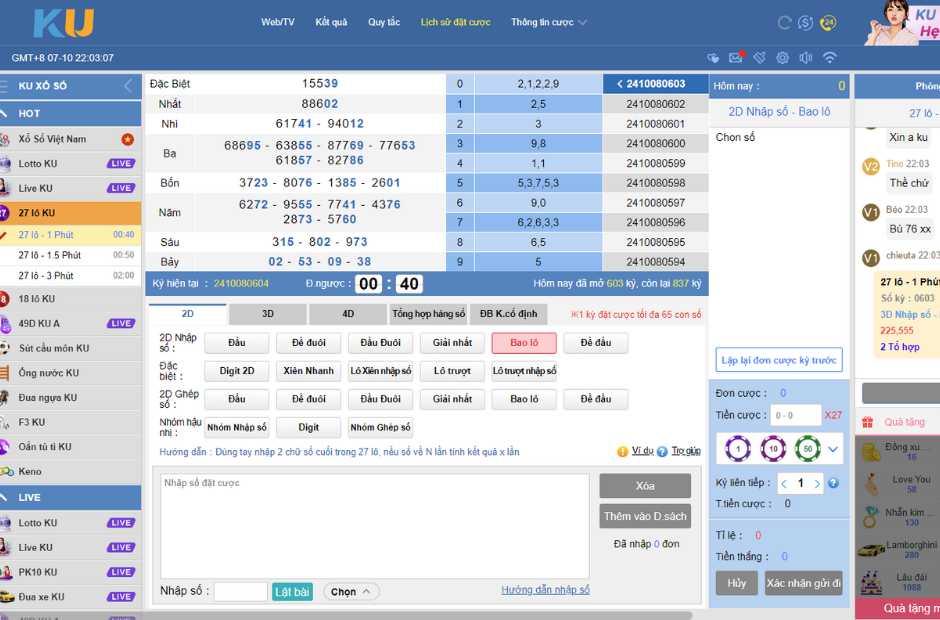Click Xác nhận gửi đi button
Image resolution: width=940 pixels, height=620 pixels.
pos(803,583)
